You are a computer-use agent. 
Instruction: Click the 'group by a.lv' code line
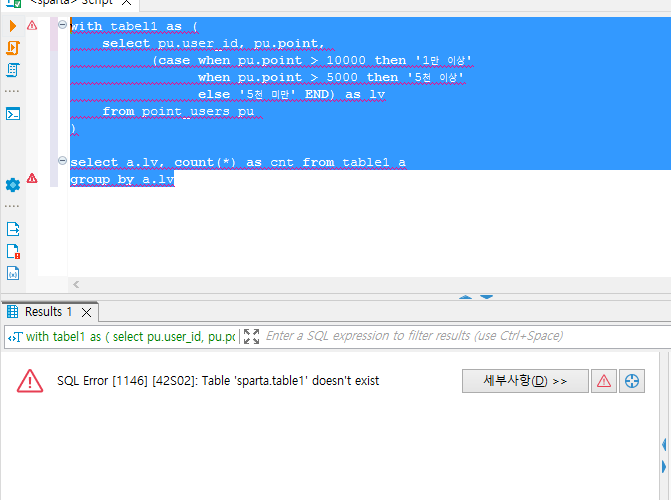click(122, 179)
